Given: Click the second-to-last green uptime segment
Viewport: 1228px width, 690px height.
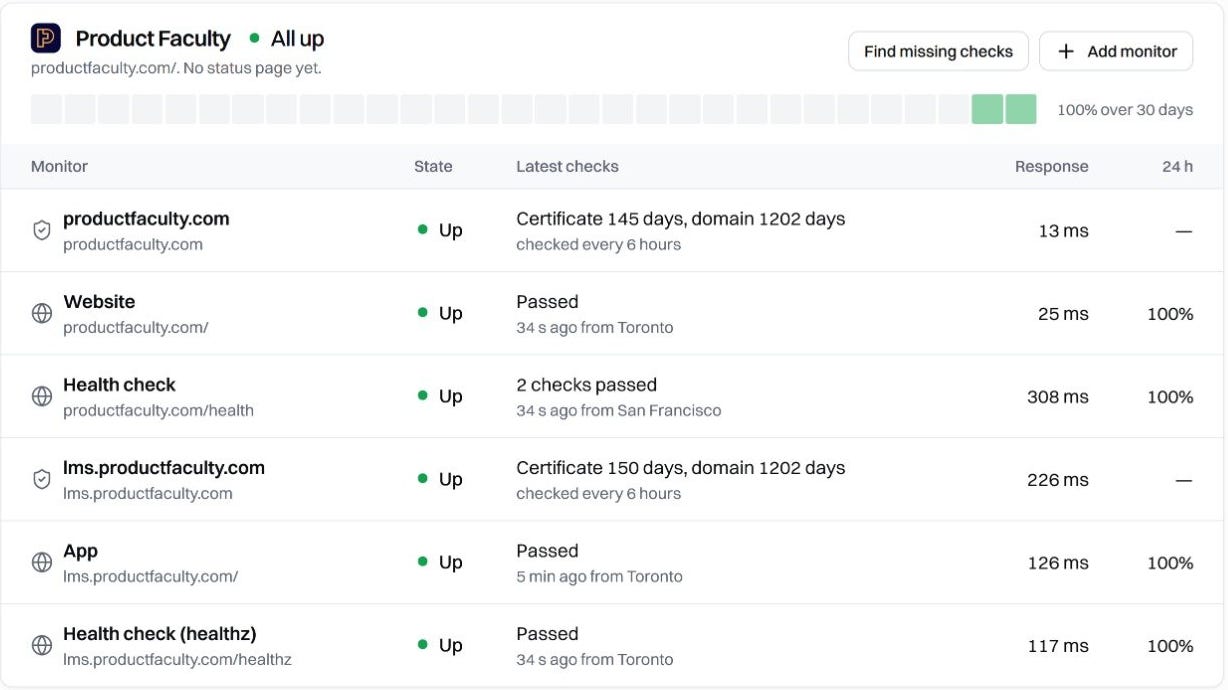Looking at the screenshot, I should 987,109.
